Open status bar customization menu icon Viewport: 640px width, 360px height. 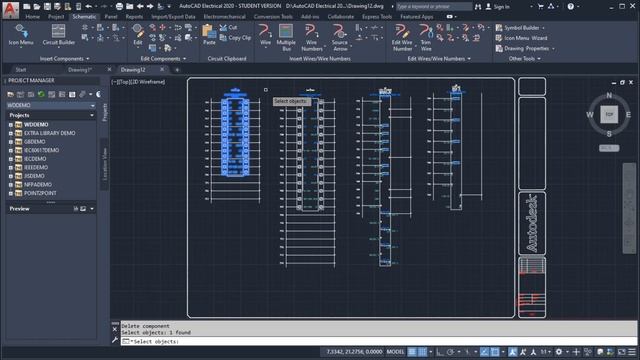click(632, 352)
